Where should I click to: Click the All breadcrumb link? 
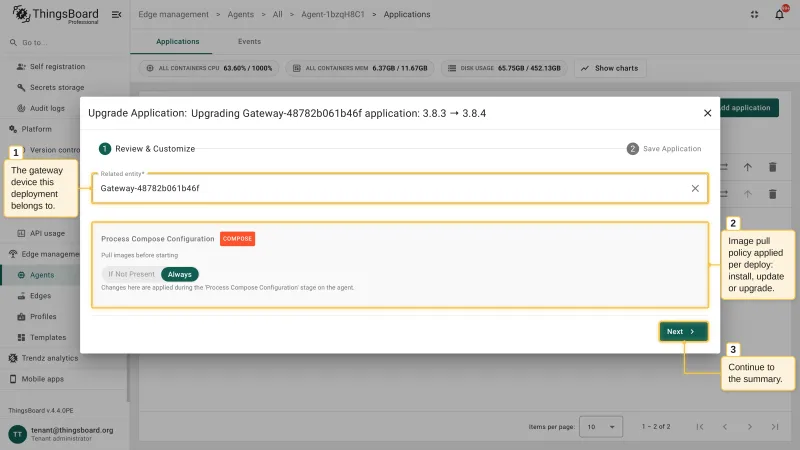[278, 14]
